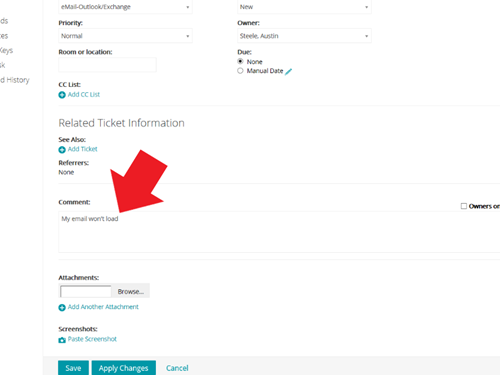The image size is (500, 375).
Task: Click the Save button
Action: point(73,368)
